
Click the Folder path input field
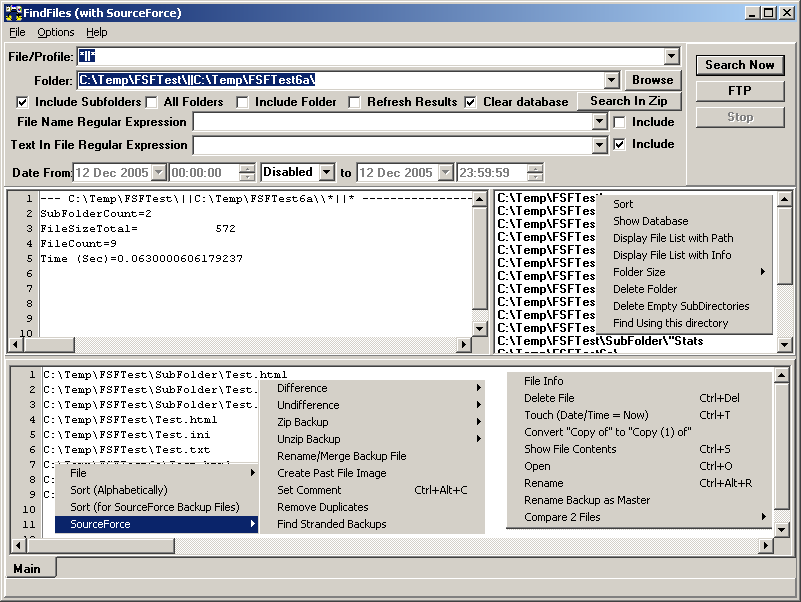click(x=341, y=80)
